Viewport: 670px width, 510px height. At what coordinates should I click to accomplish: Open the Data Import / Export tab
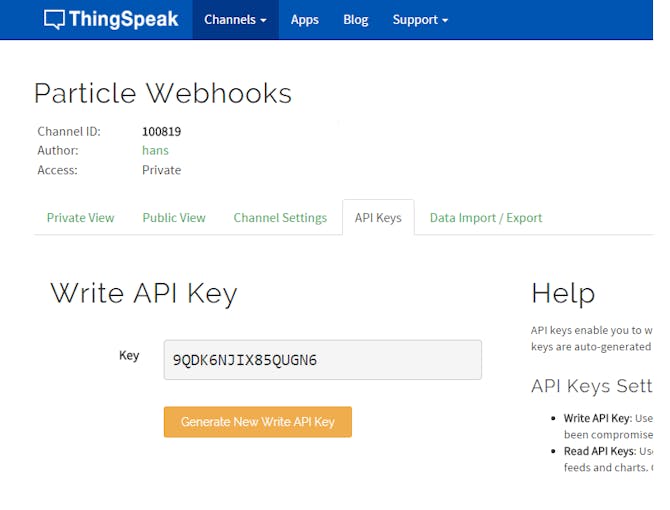tap(486, 218)
